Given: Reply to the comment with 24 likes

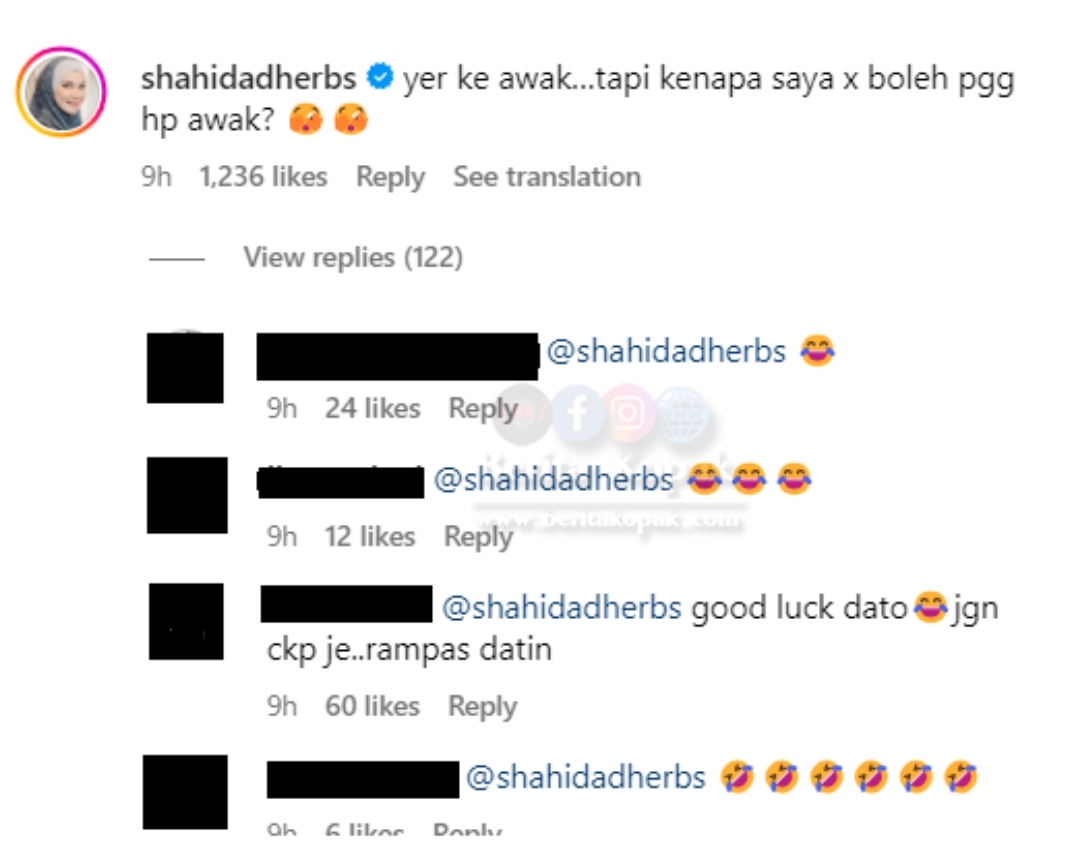Looking at the screenshot, I should 483,409.
